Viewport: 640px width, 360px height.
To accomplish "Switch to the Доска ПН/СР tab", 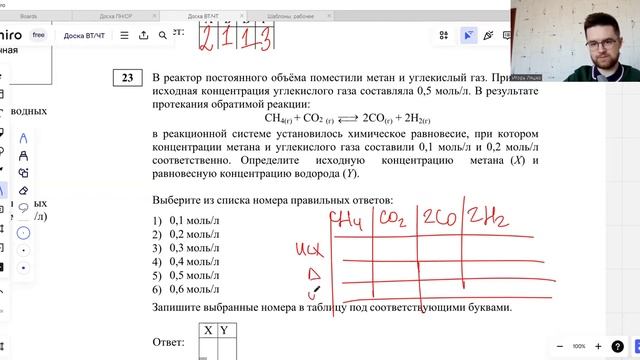I will 116,16.
